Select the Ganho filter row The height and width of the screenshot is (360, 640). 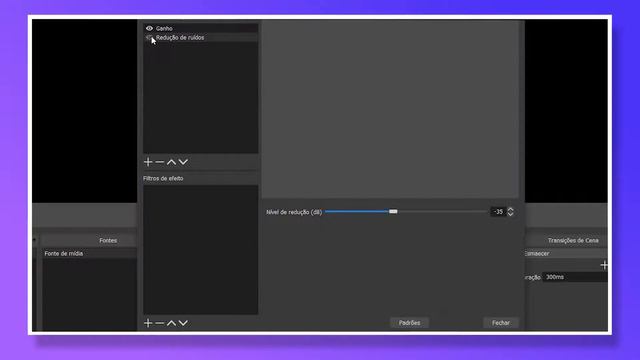[x=200, y=28]
